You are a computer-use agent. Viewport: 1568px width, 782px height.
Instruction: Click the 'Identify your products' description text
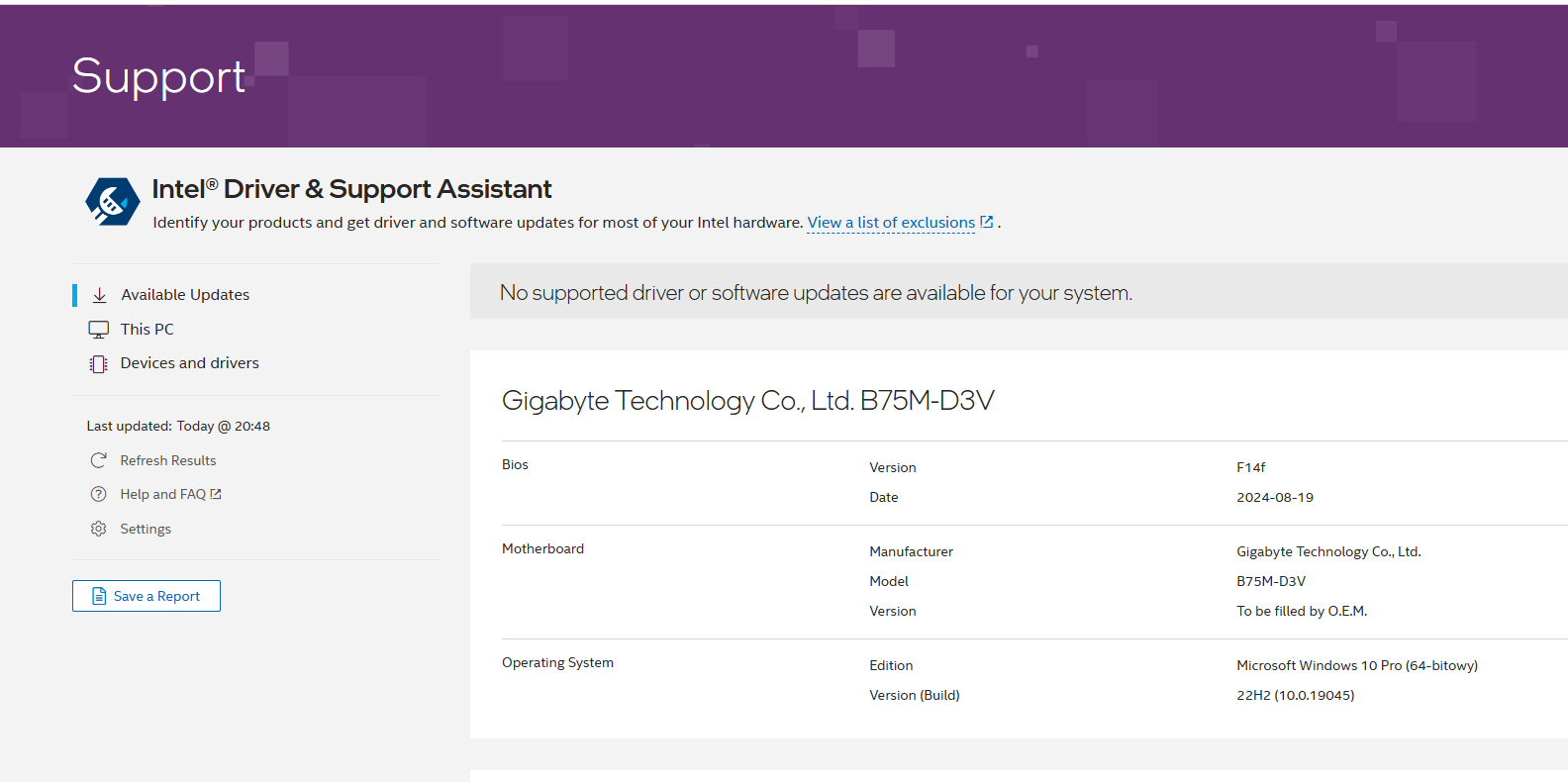[x=477, y=223]
